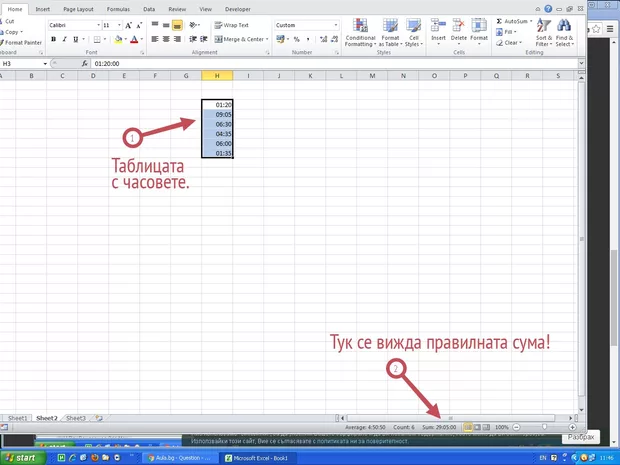The image size is (620, 465).
Task: Select cell containing 09:05
Action: click(217, 115)
